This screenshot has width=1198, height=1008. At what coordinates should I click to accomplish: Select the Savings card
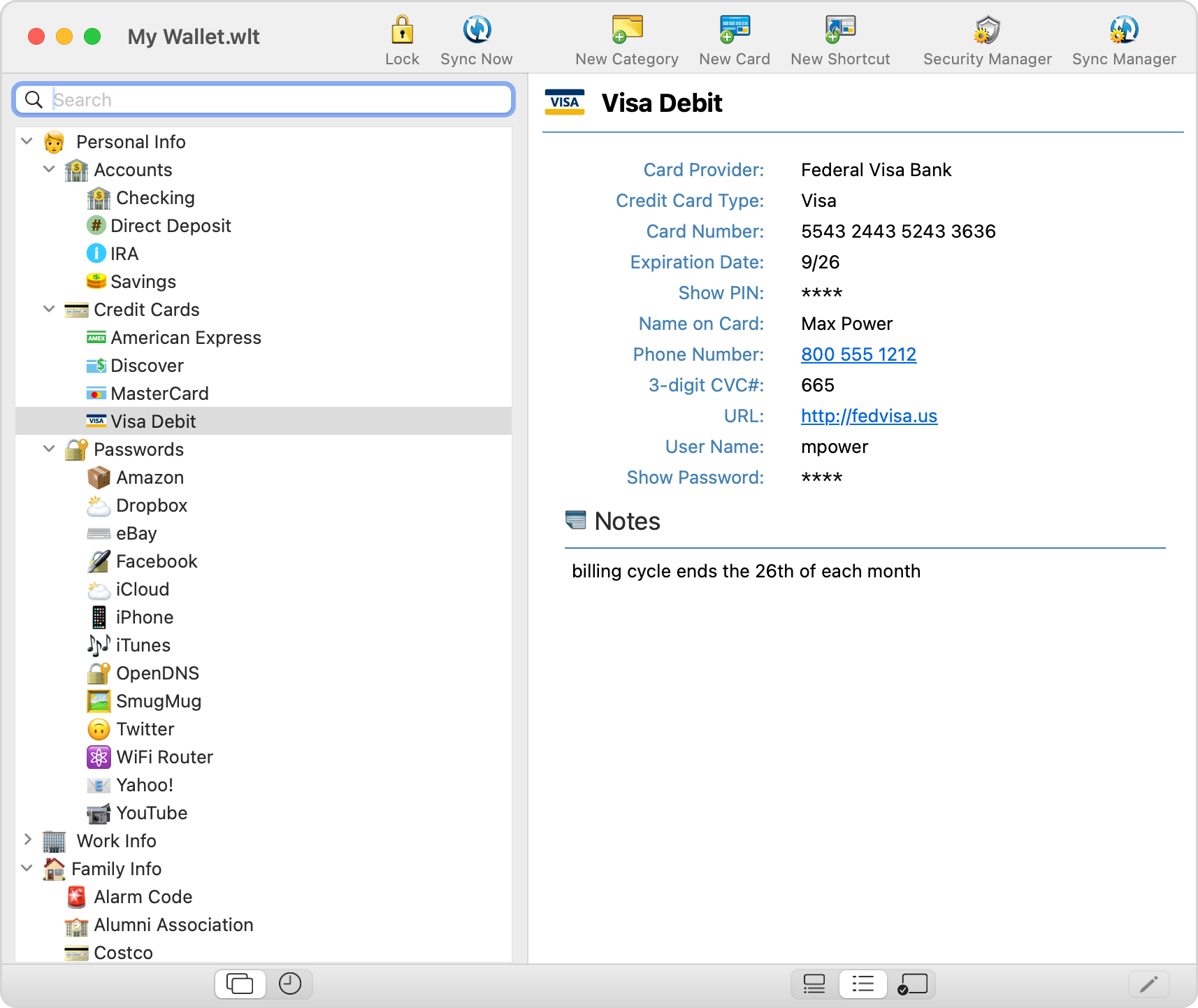point(264,282)
